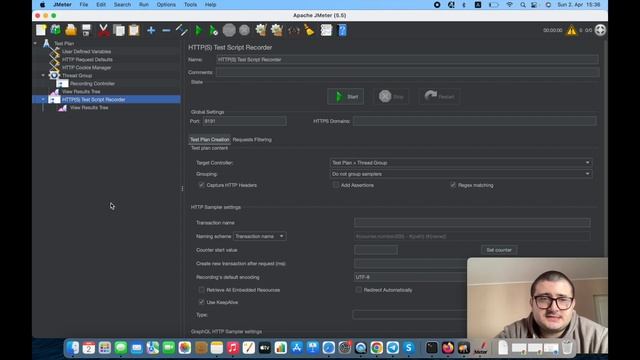Click the Reset Search broom icon
This screenshot has height=360, width=640.
pos(309,30)
